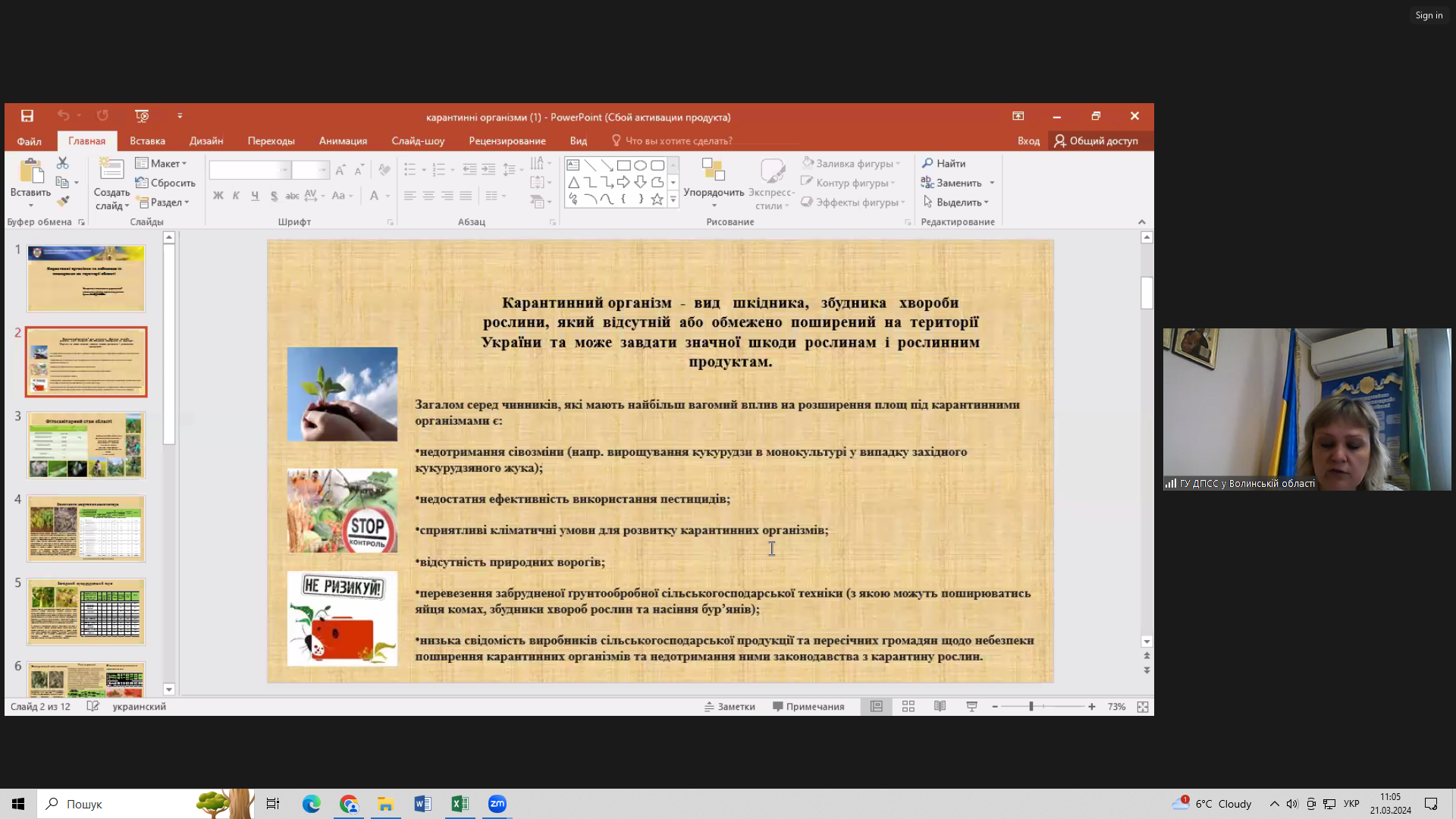Toggle text shadow S formatting

(274, 196)
